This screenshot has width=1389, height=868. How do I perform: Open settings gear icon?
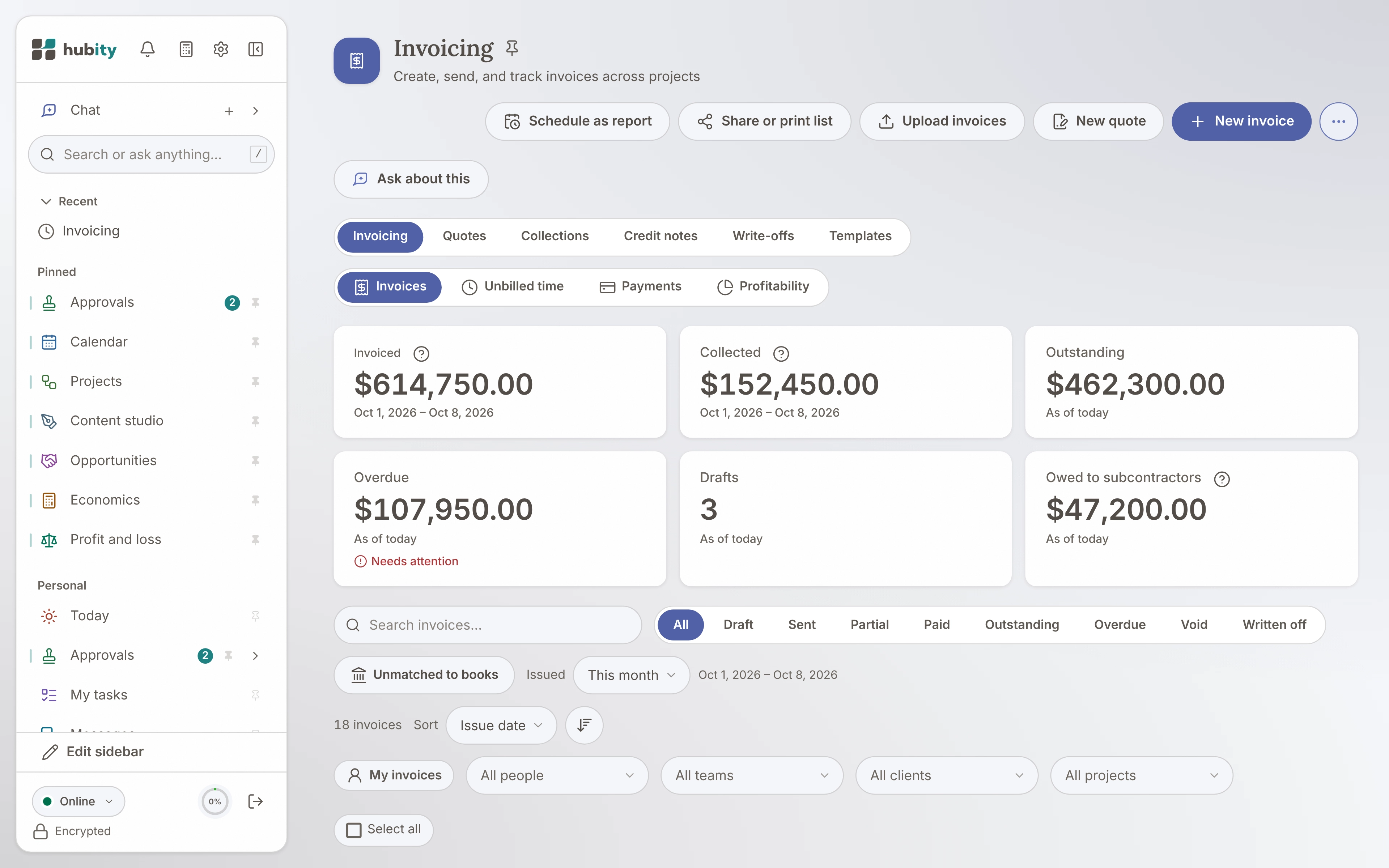[221, 50]
